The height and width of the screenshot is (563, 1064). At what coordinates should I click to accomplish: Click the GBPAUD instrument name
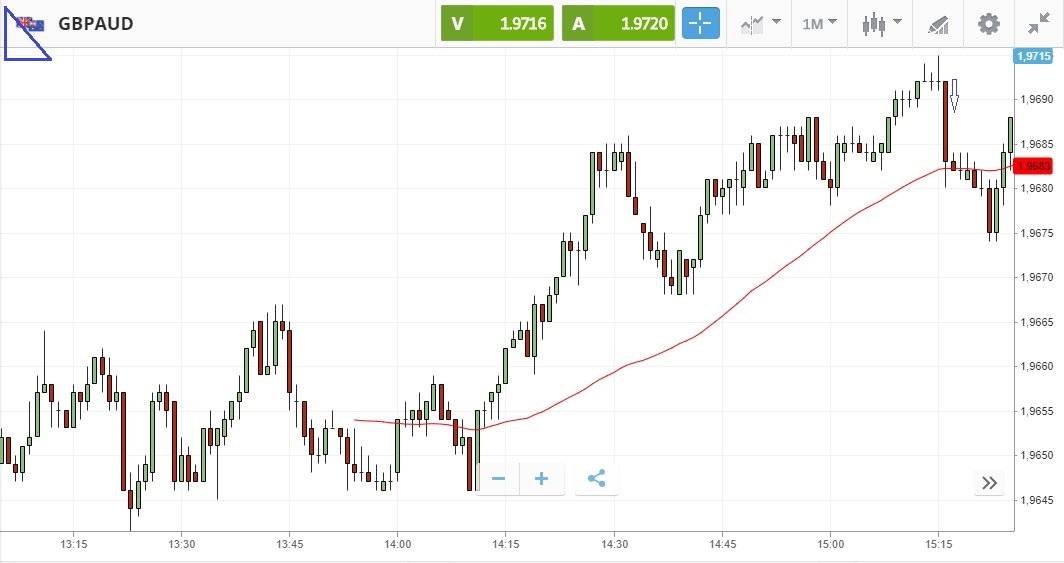96,23
